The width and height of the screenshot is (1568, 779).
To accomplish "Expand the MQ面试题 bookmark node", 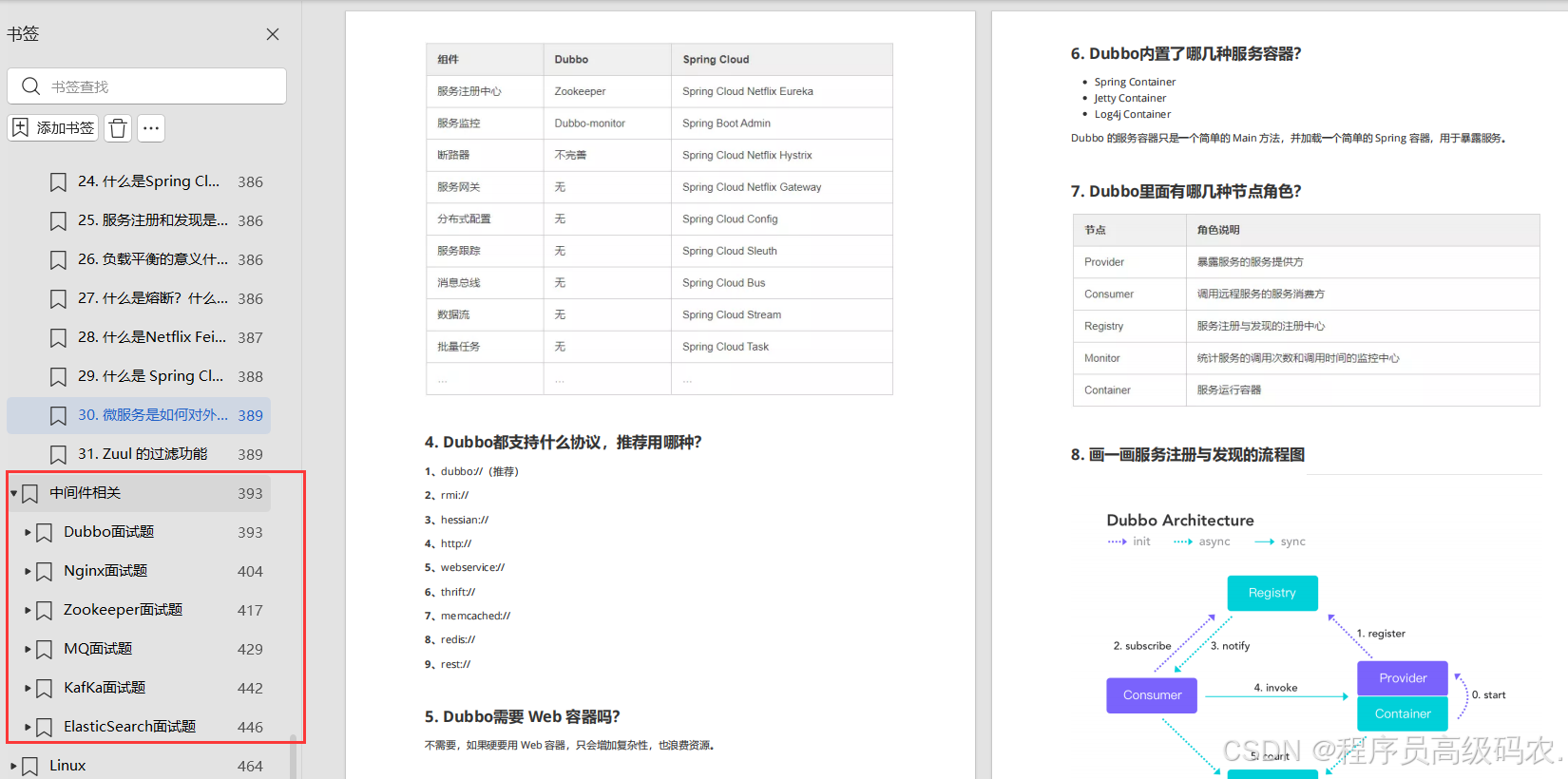I will point(28,649).
